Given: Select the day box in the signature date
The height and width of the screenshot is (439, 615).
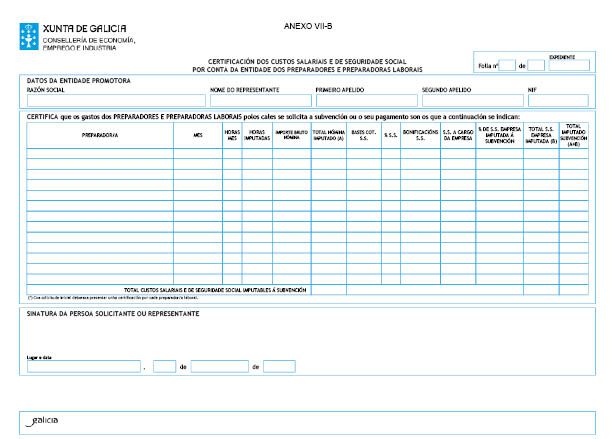Looking at the screenshot, I should click(x=165, y=367).
